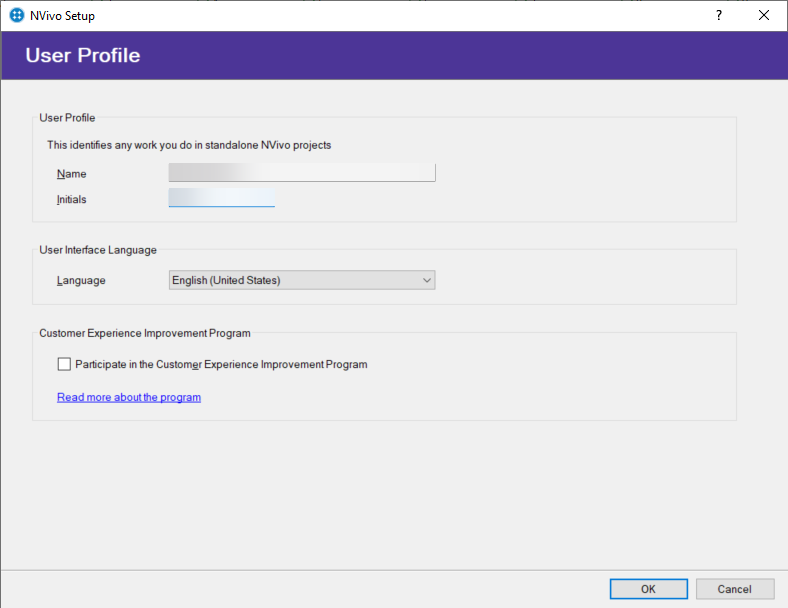Screen dimensions: 788x608
Task: Click the Name label
Action: 71,174
